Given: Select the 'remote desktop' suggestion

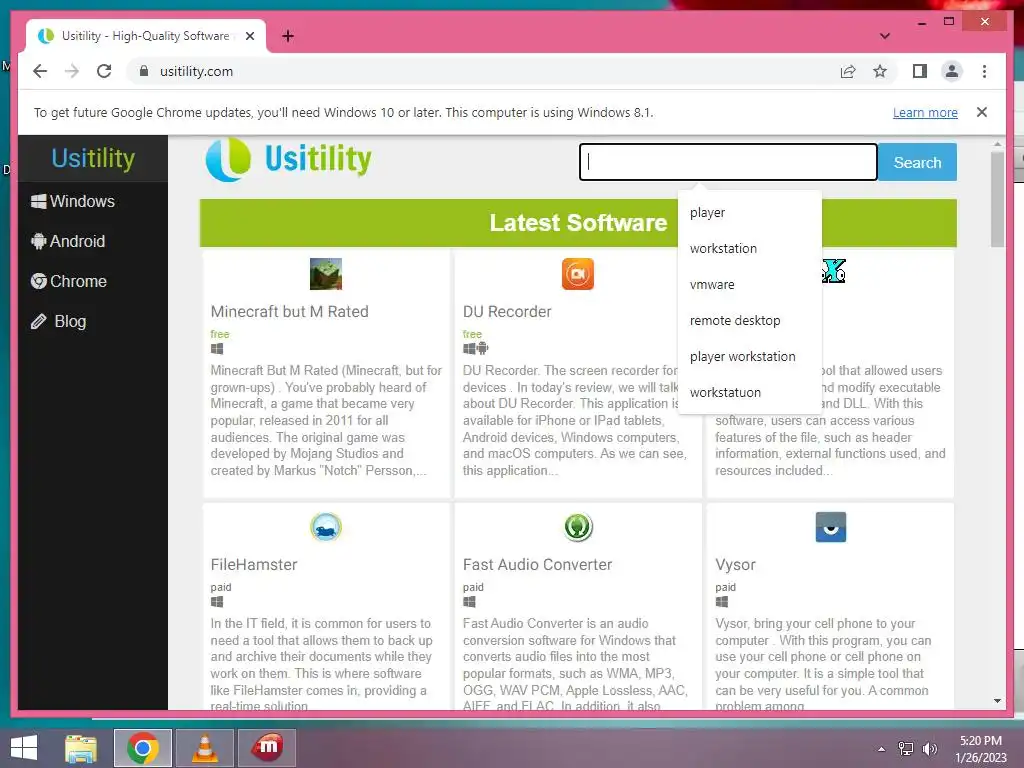Looking at the screenshot, I should (x=750, y=321).
